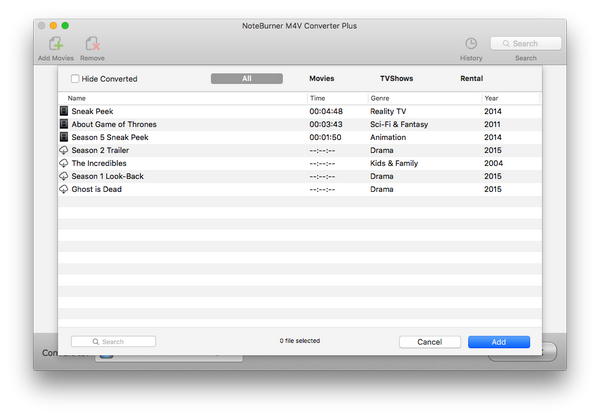600x418 pixels.
Task: Click cloud download icon for Ghost is Dead
Action: [64, 189]
